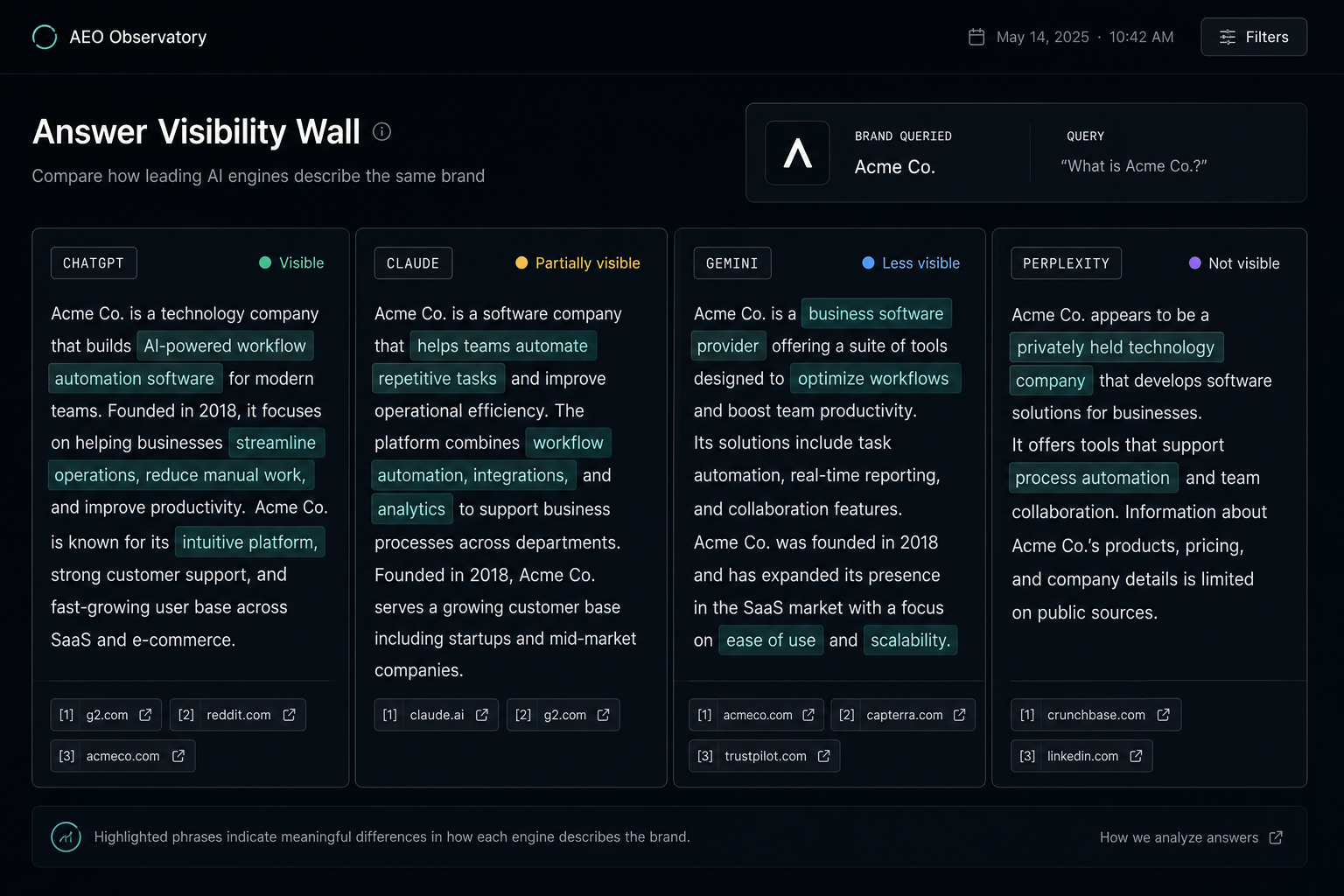Image resolution: width=1344 pixels, height=896 pixels.
Task: Click highlighted phrase "intuitive platform,"
Action: point(249,542)
